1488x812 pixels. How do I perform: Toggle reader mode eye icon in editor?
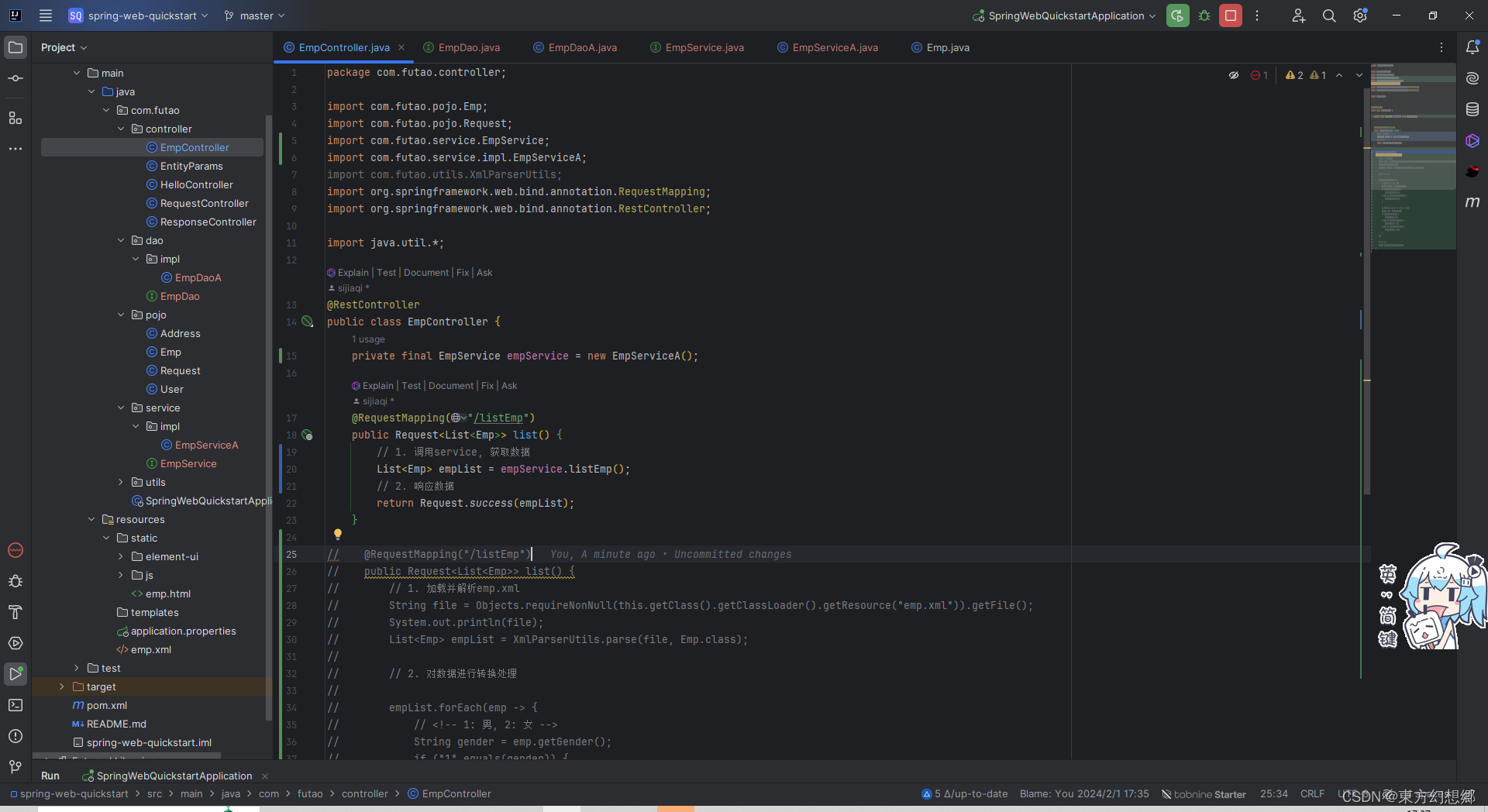1234,75
